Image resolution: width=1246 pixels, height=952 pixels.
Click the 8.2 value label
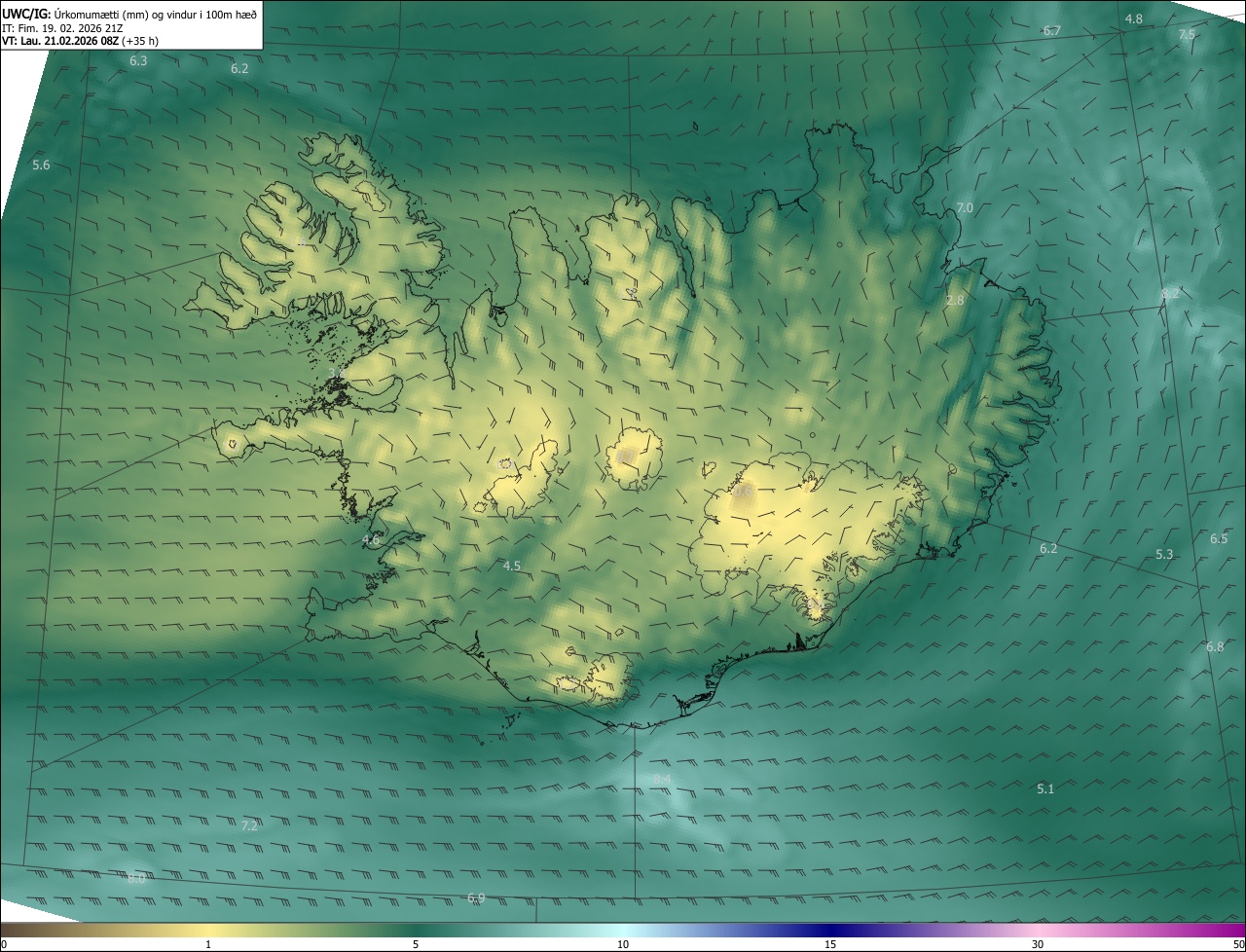click(1170, 294)
